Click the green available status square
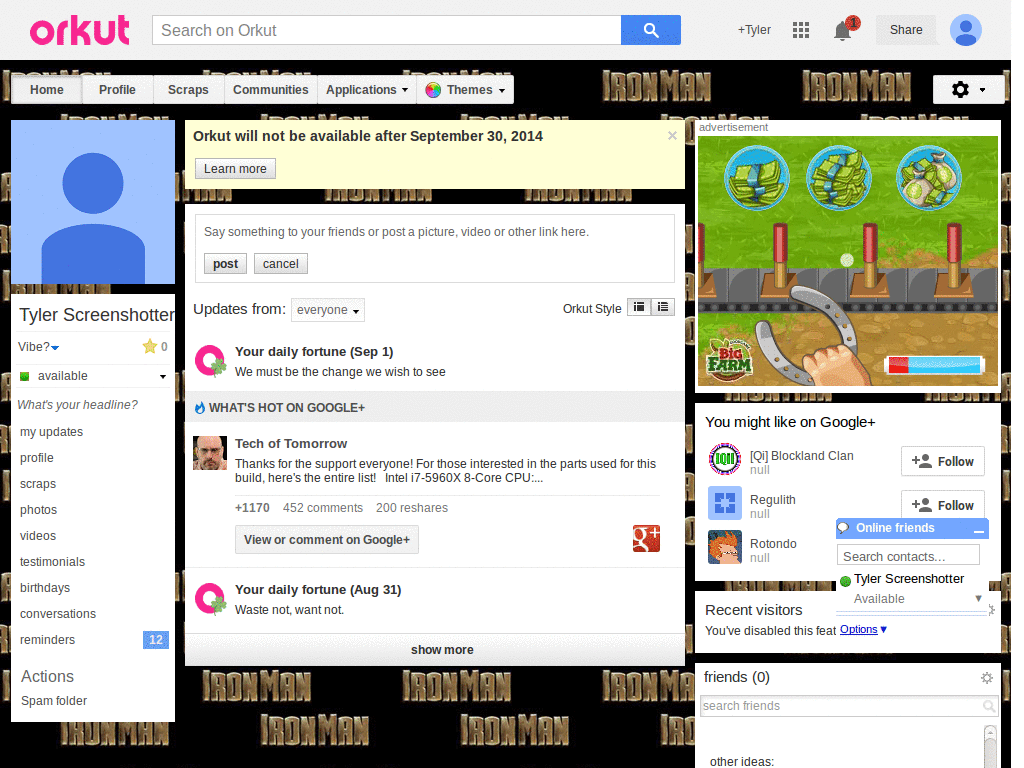 tap(25, 376)
